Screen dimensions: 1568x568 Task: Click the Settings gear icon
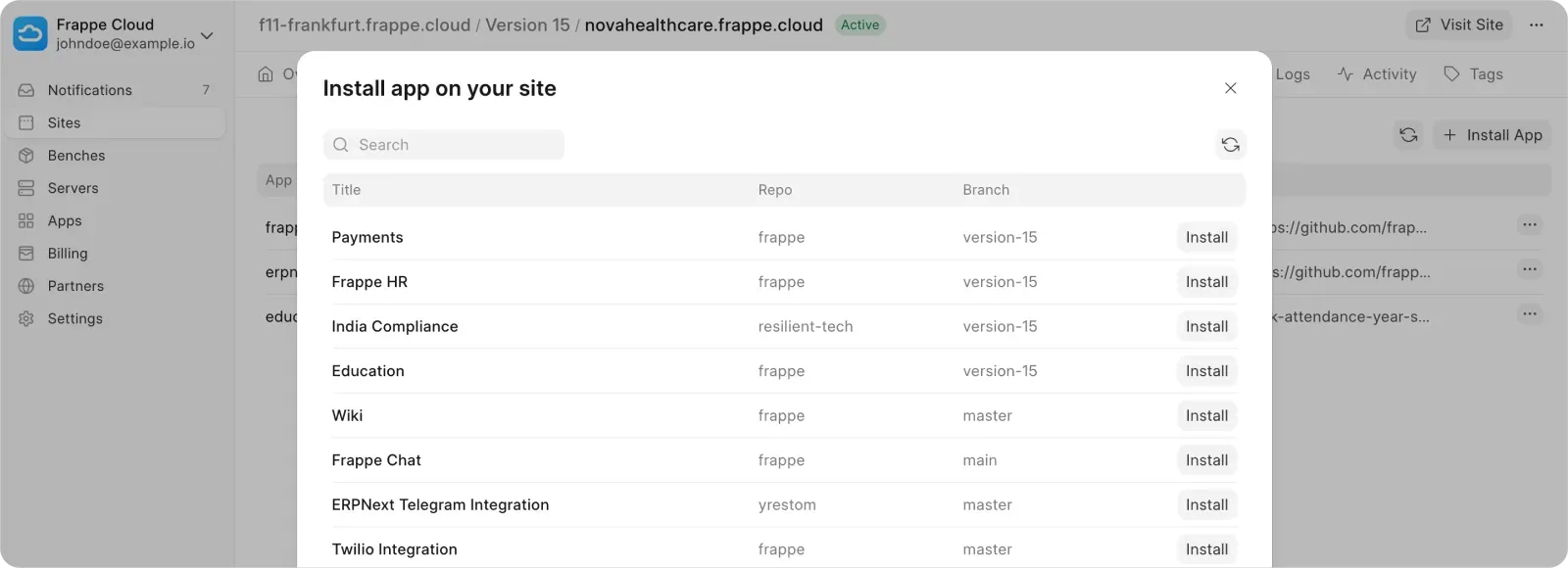[x=26, y=318]
